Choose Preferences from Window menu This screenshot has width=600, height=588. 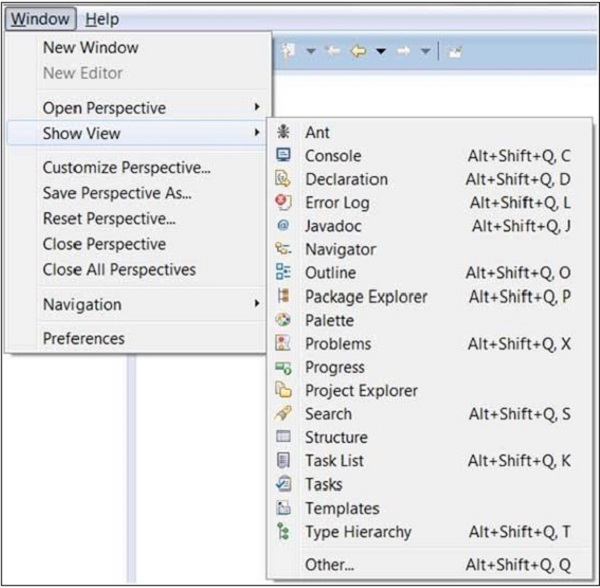click(84, 339)
